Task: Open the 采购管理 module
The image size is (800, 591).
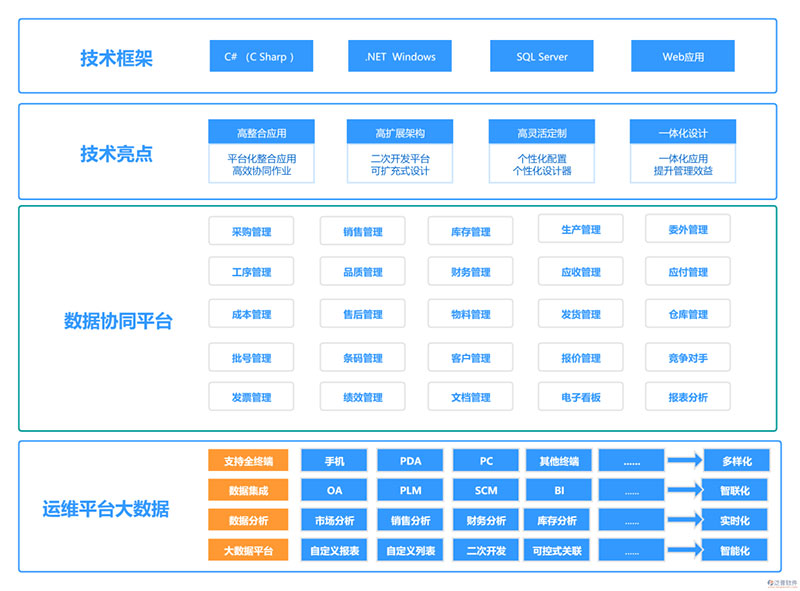Action: click(x=251, y=229)
